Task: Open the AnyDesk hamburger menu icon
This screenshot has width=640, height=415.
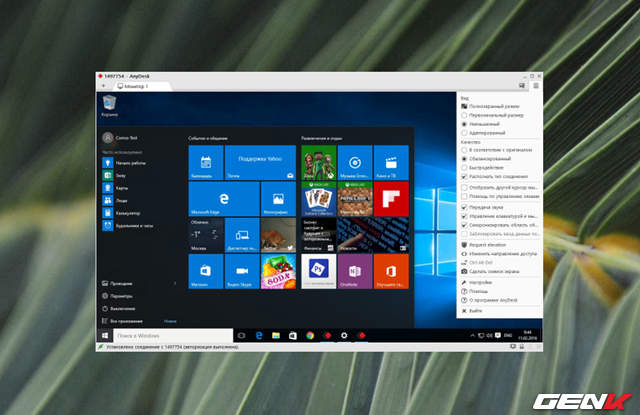Action: point(536,86)
